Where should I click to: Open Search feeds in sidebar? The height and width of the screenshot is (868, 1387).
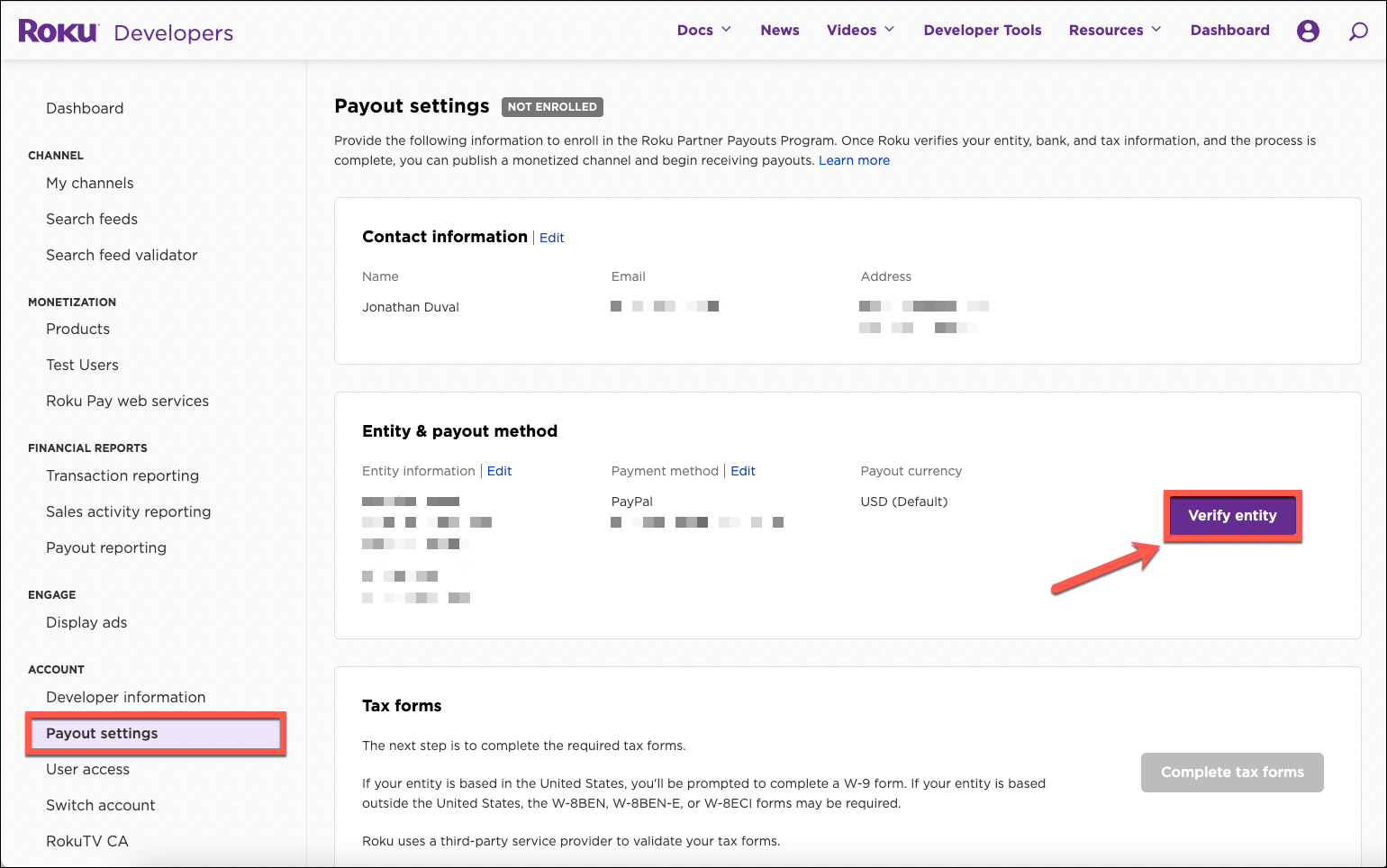[92, 219]
